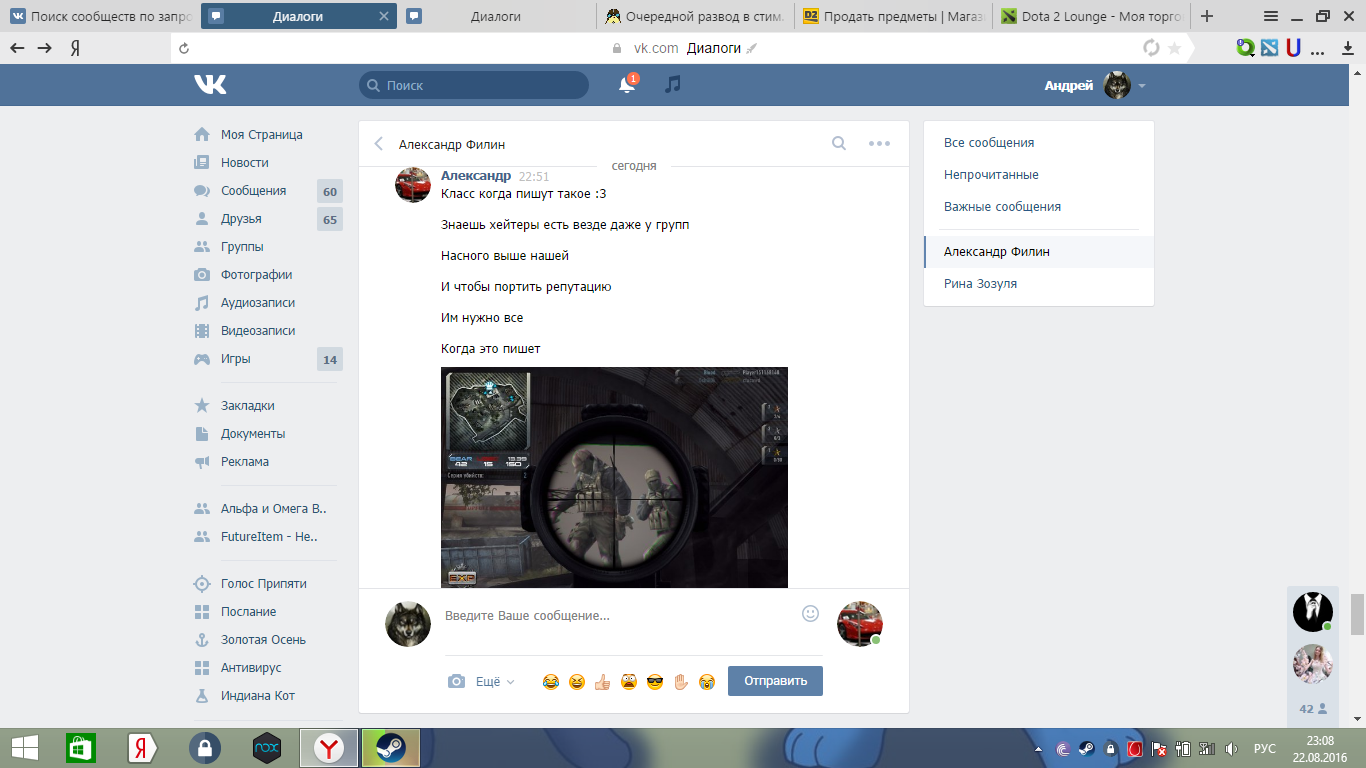Screen dimensions: 1366x768
Task: Open Реклама in the sidebar
Action: (x=245, y=462)
